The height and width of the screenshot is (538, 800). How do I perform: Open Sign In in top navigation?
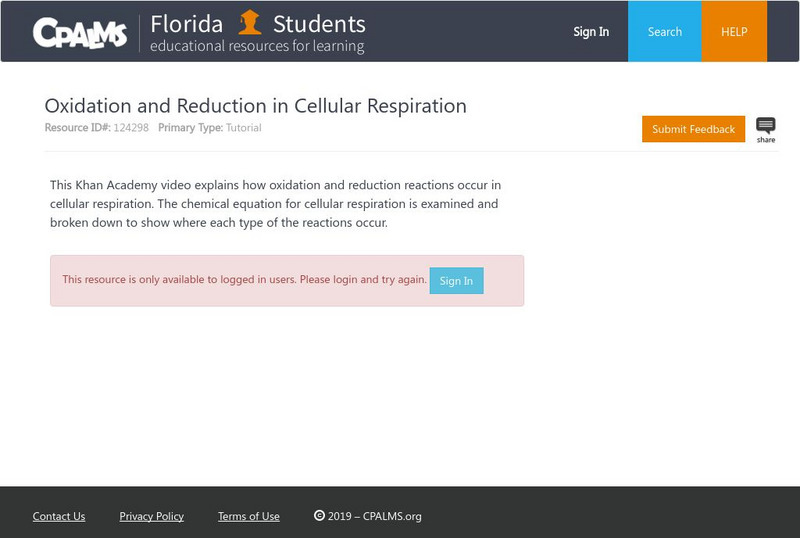[591, 32]
